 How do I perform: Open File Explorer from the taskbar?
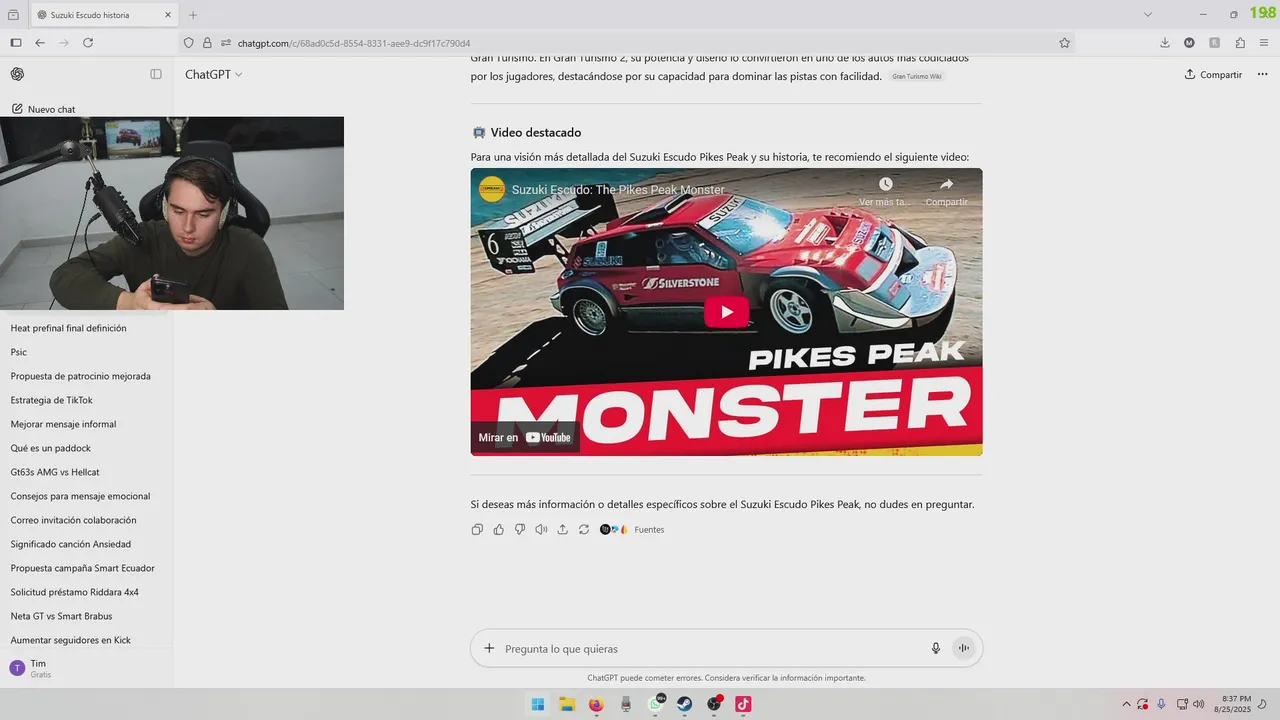pyautogui.click(x=567, y=704)
